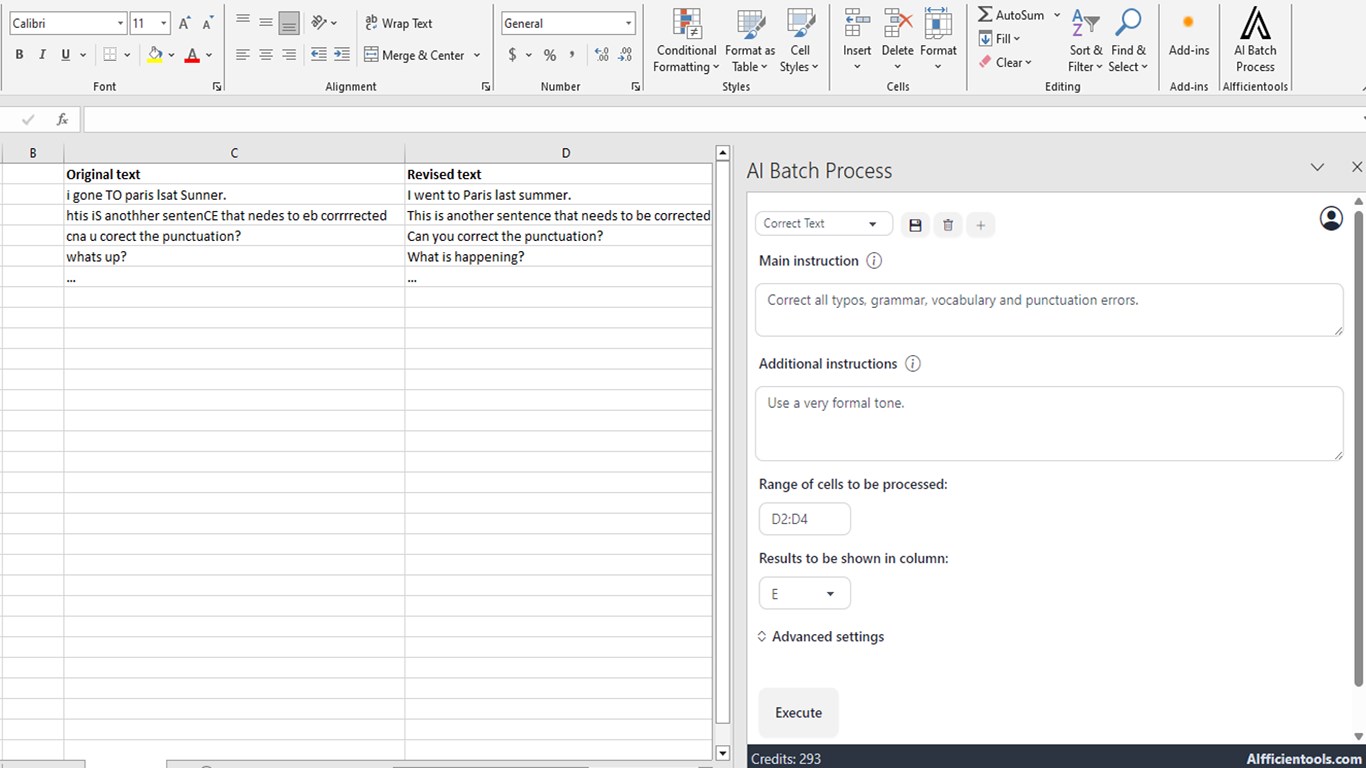
Task: Edit the range of cells field
Action: pyautogui.click(x=804, y=519)
